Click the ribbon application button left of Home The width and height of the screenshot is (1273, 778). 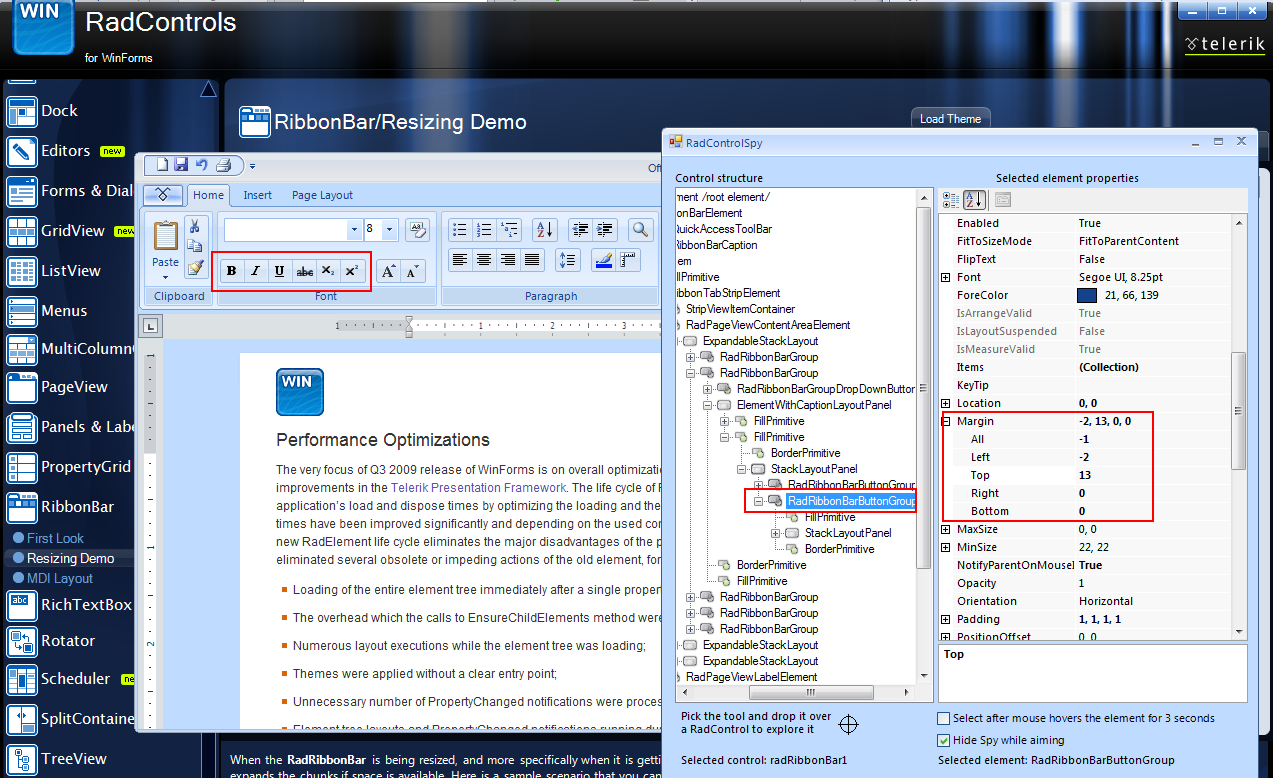163,195
